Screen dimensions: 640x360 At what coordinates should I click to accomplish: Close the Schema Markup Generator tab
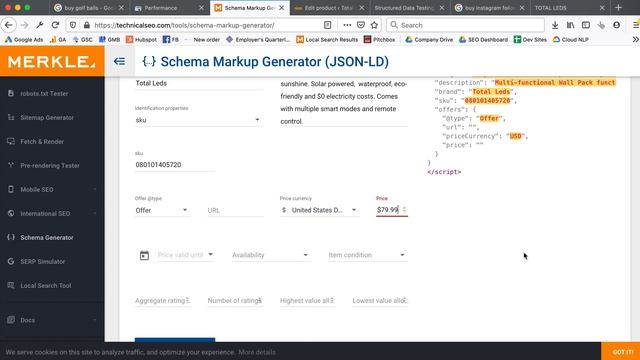282,8
